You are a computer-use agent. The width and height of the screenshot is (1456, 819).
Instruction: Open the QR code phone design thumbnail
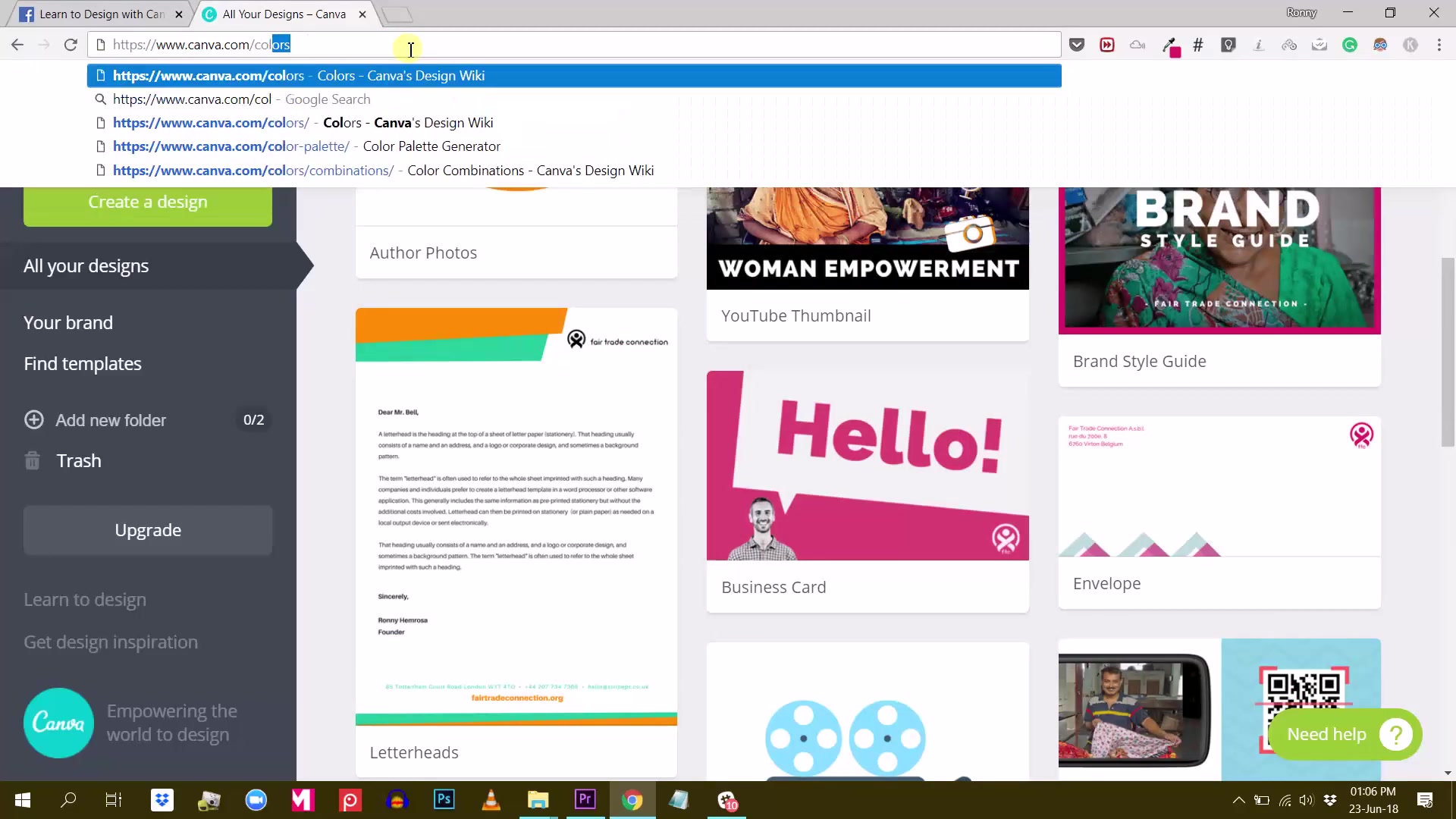[x=1219, y=709]
